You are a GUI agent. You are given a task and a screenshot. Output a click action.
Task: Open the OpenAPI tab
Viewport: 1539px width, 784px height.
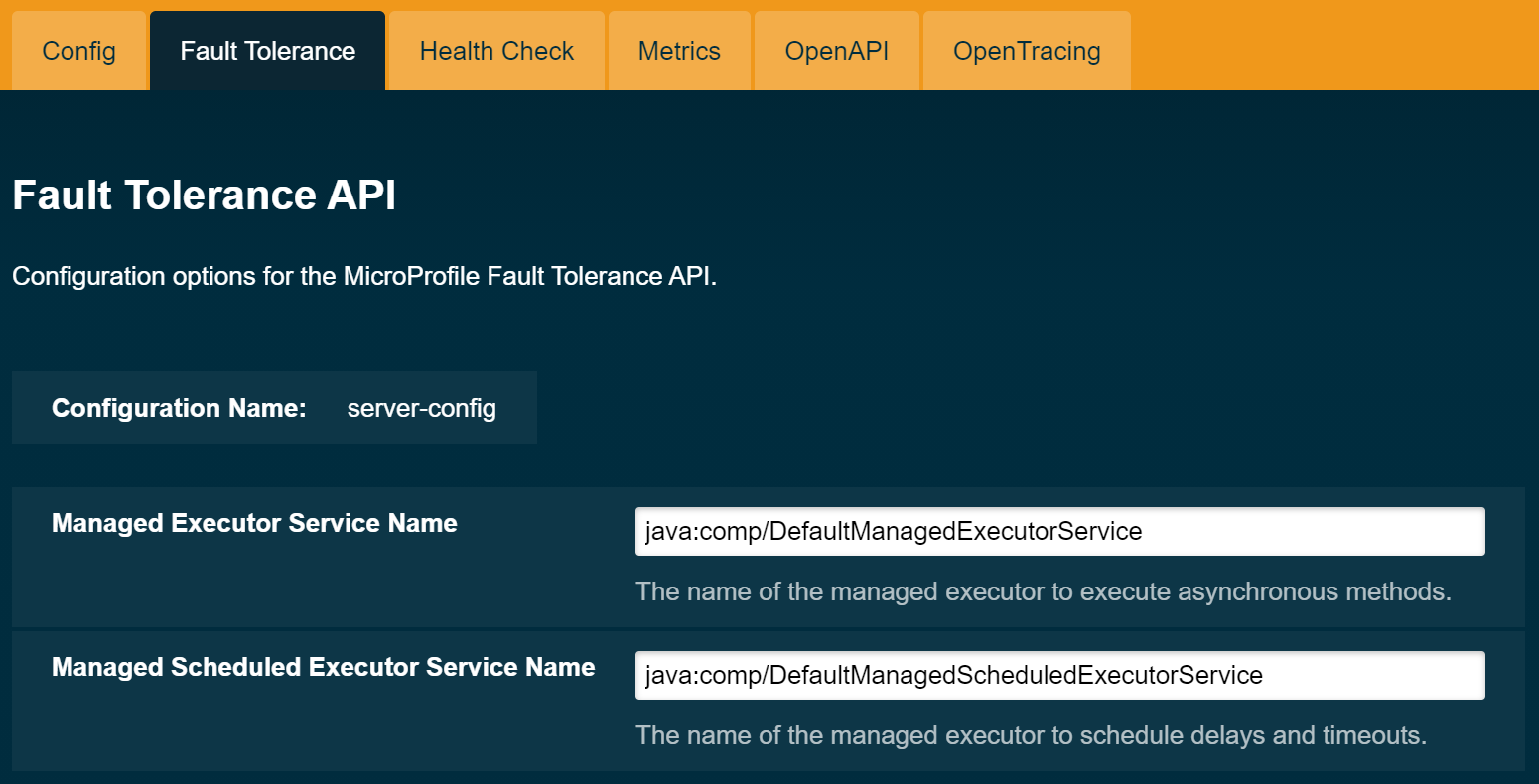(837, 50)
